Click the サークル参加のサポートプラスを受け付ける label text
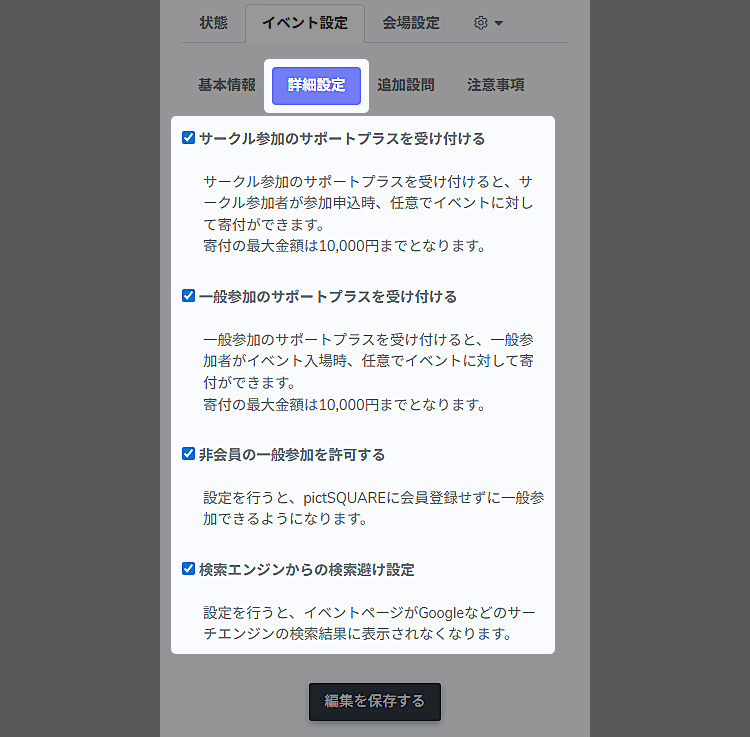Viewport: 750px width, 737px height. coord(342,139)
